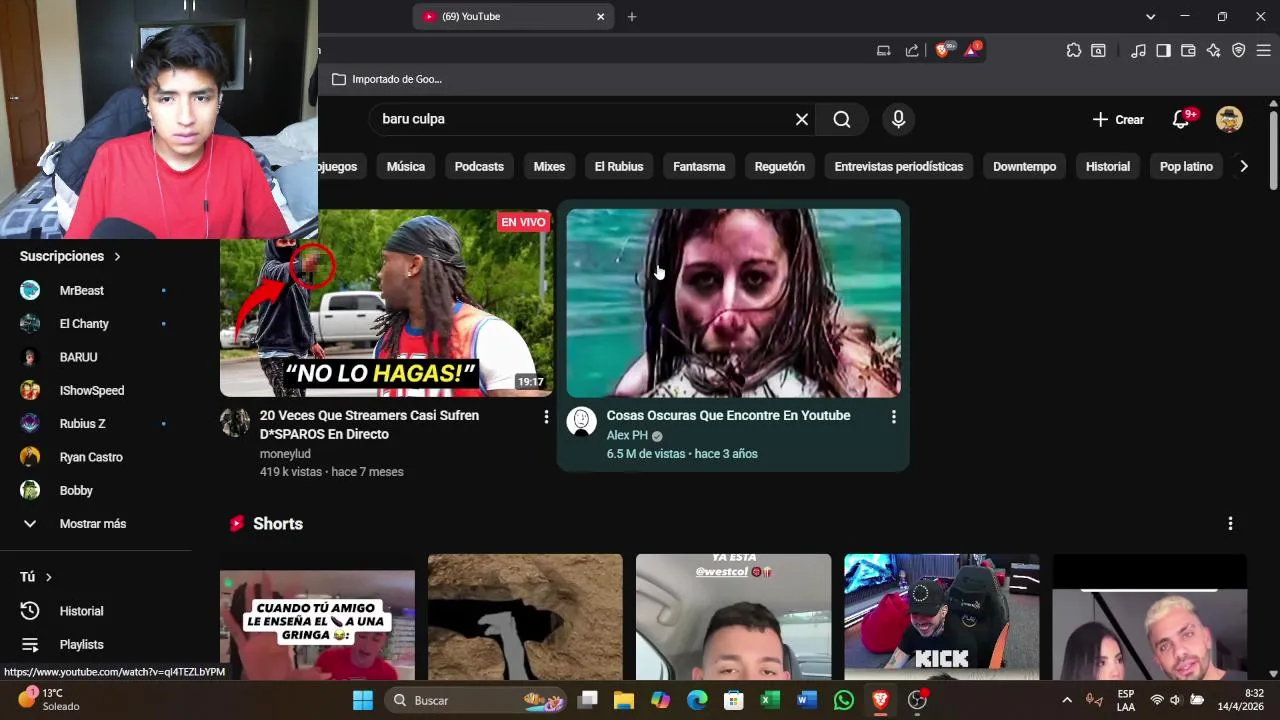Click the share page icon in address bar

click(x=912, y=50)
